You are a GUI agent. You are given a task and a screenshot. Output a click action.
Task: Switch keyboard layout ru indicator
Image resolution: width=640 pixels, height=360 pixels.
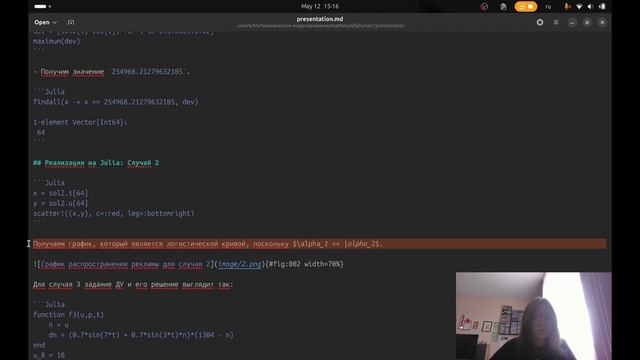[x=548, y=7]
